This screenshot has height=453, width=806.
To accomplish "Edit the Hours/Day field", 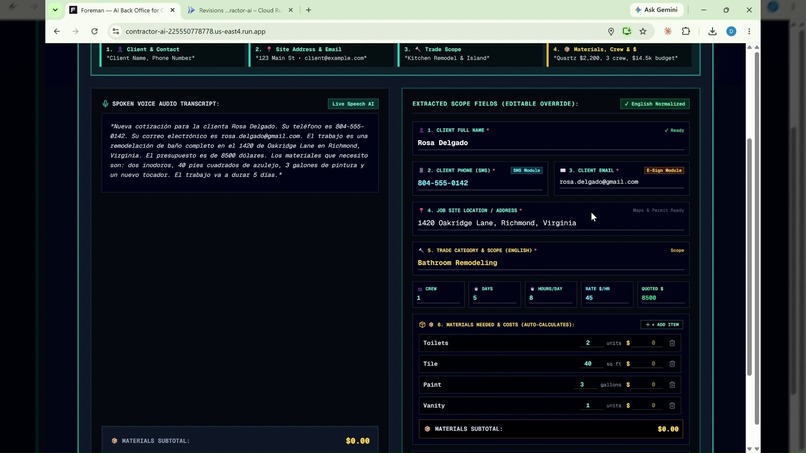I will coord(550,298).
